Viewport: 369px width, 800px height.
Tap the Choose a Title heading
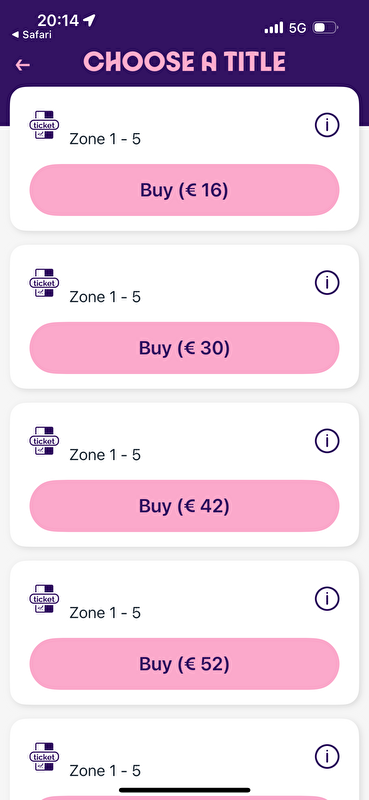184,62
